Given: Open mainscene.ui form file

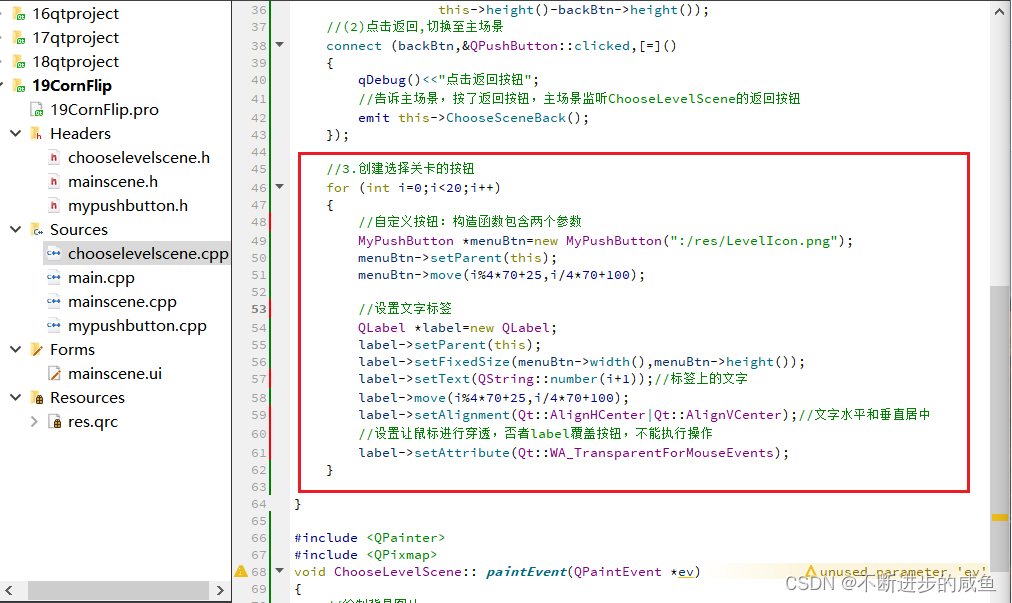Looking at the screenshot, I should point(115,373).
